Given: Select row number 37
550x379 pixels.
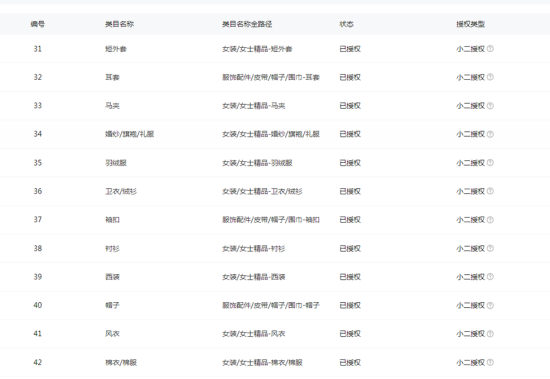Looking at the screenshot, I should point(38,220).
